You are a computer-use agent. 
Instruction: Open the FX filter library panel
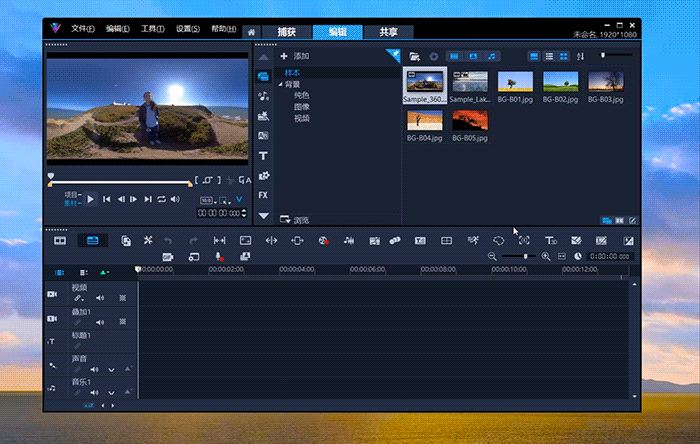pyautogui.click(x=263, y=195)
